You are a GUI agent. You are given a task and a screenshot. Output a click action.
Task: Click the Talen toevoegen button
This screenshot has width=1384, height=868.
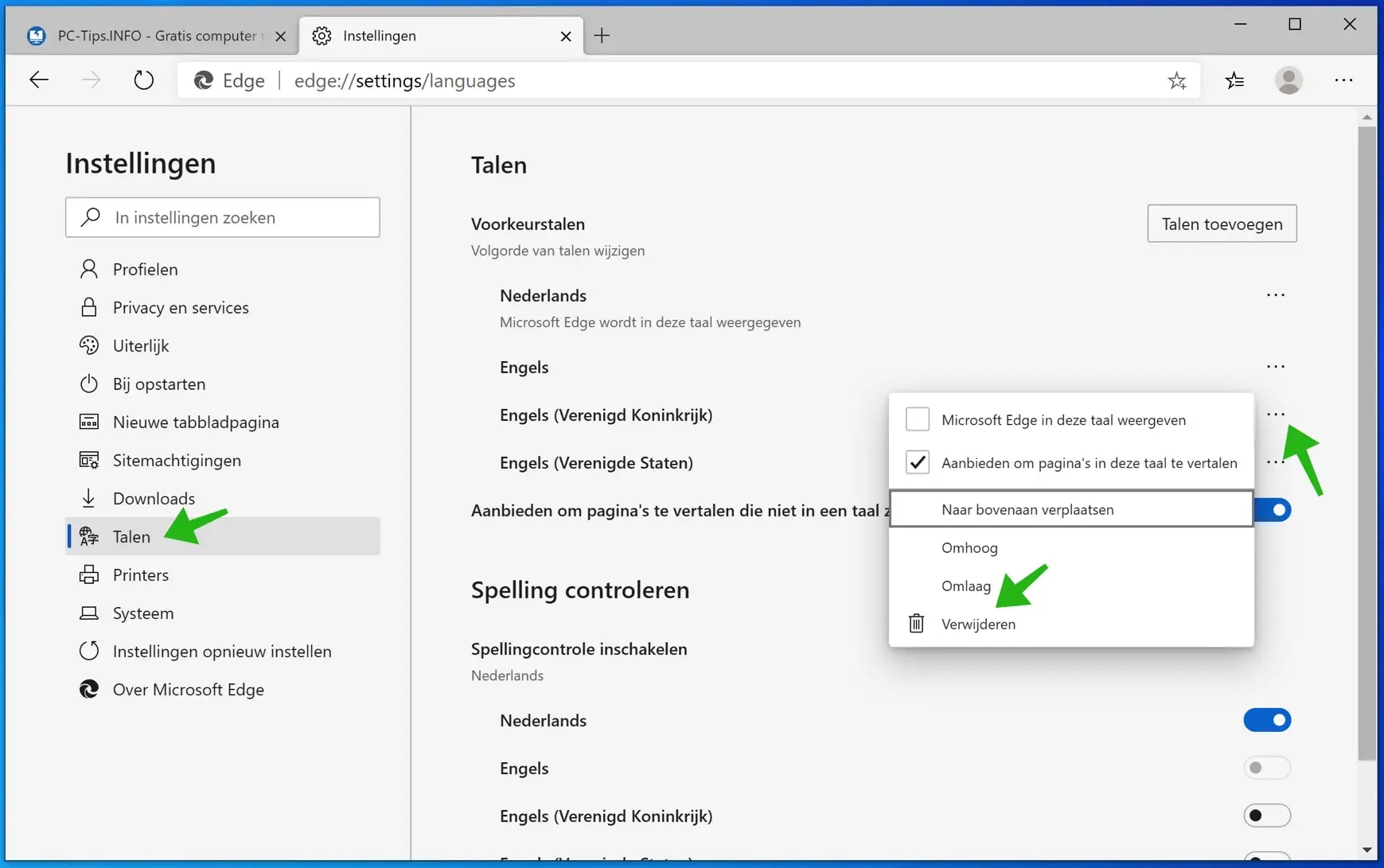click(x=1222, y=224)
